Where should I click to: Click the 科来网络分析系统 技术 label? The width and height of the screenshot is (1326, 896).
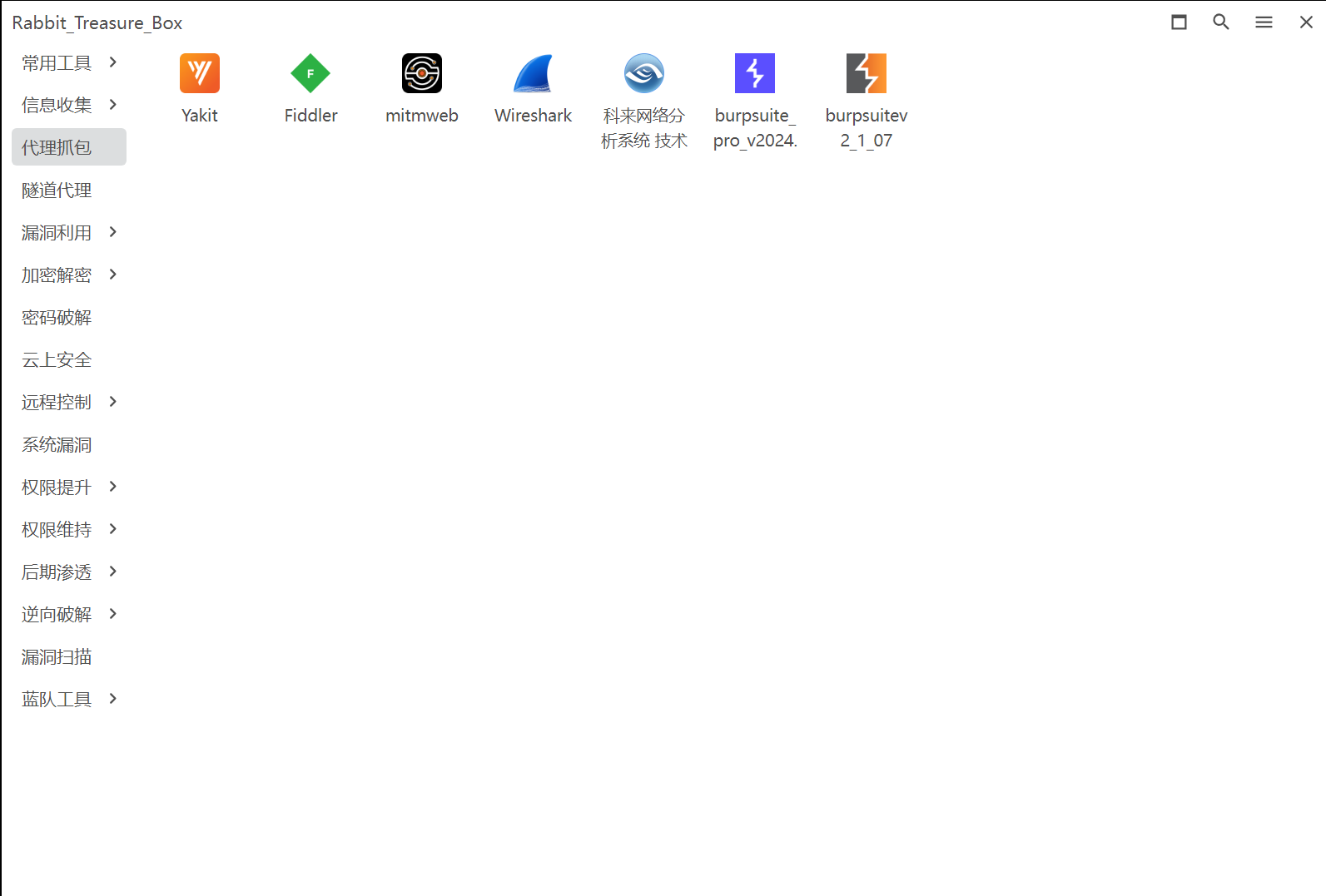click(x=644, y=128)
